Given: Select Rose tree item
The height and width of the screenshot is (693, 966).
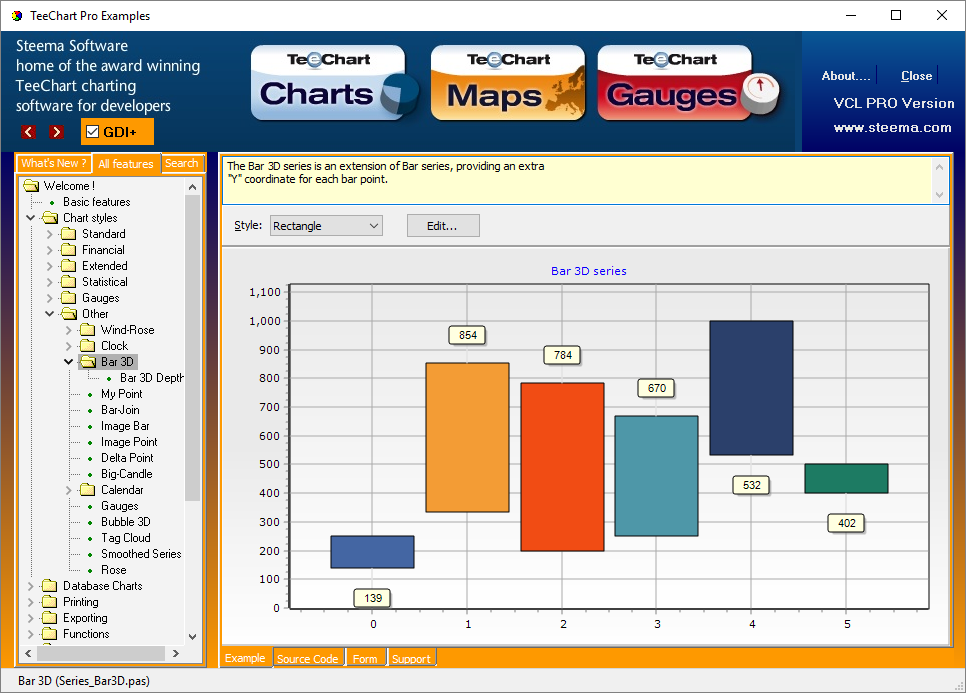Looking at the screenshot, I should 113,570.
